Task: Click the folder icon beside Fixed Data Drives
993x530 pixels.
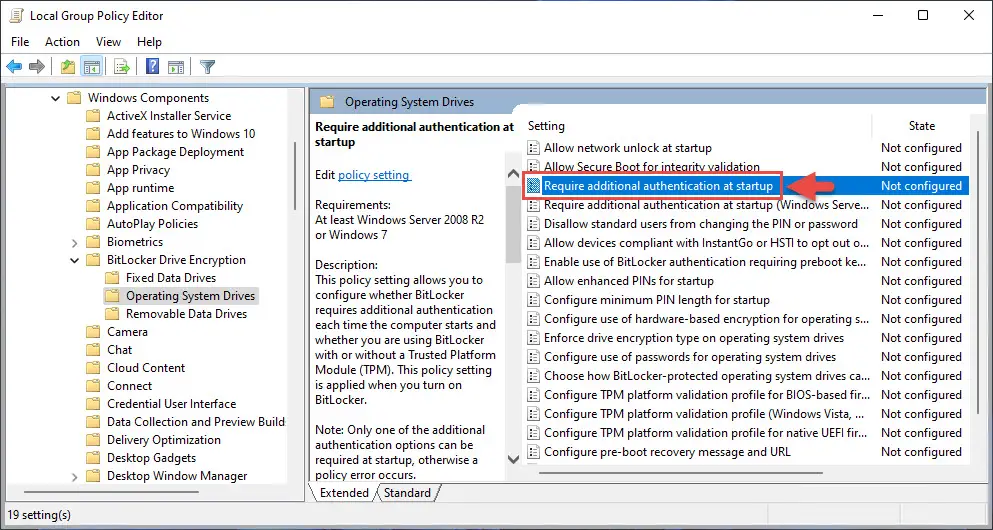Action: [112, 278]
